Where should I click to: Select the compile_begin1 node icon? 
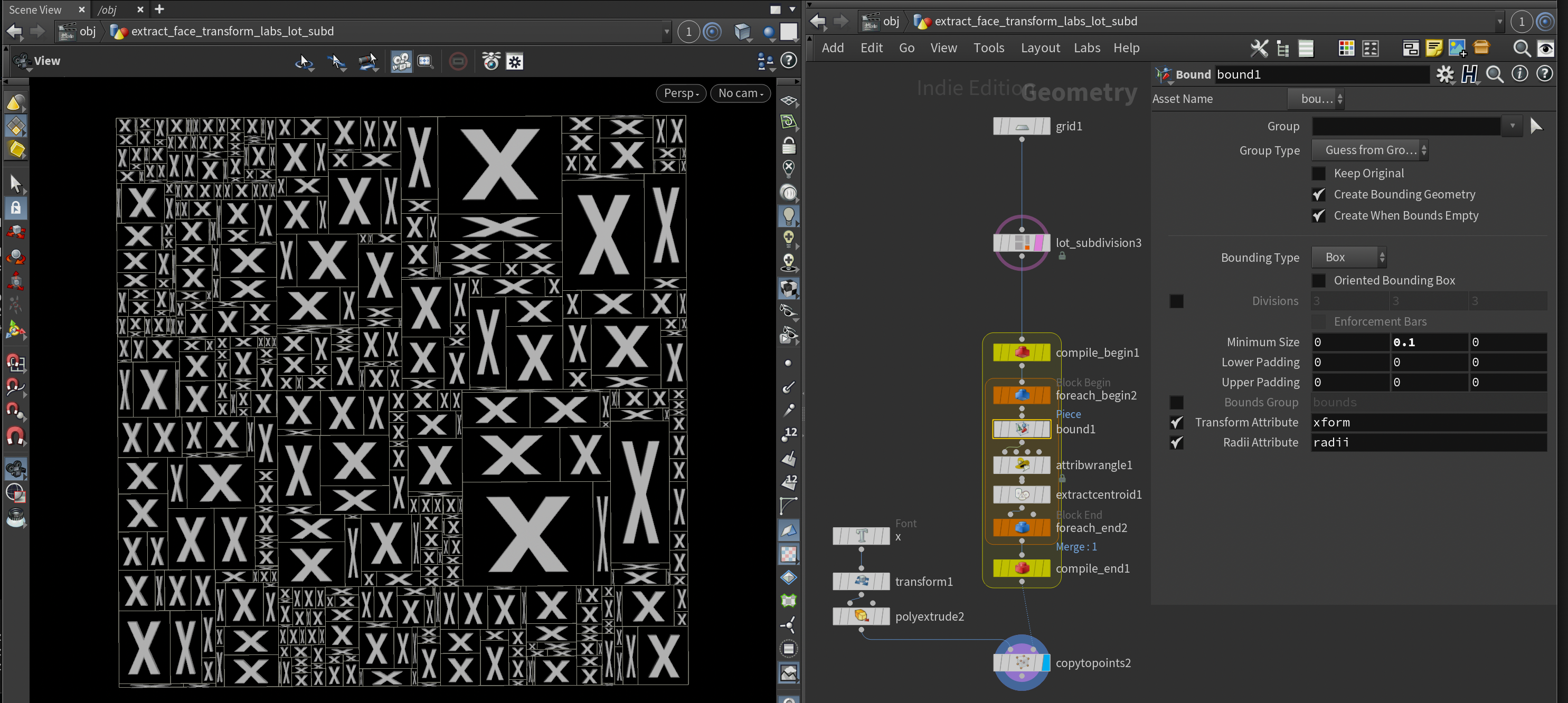1022,353
